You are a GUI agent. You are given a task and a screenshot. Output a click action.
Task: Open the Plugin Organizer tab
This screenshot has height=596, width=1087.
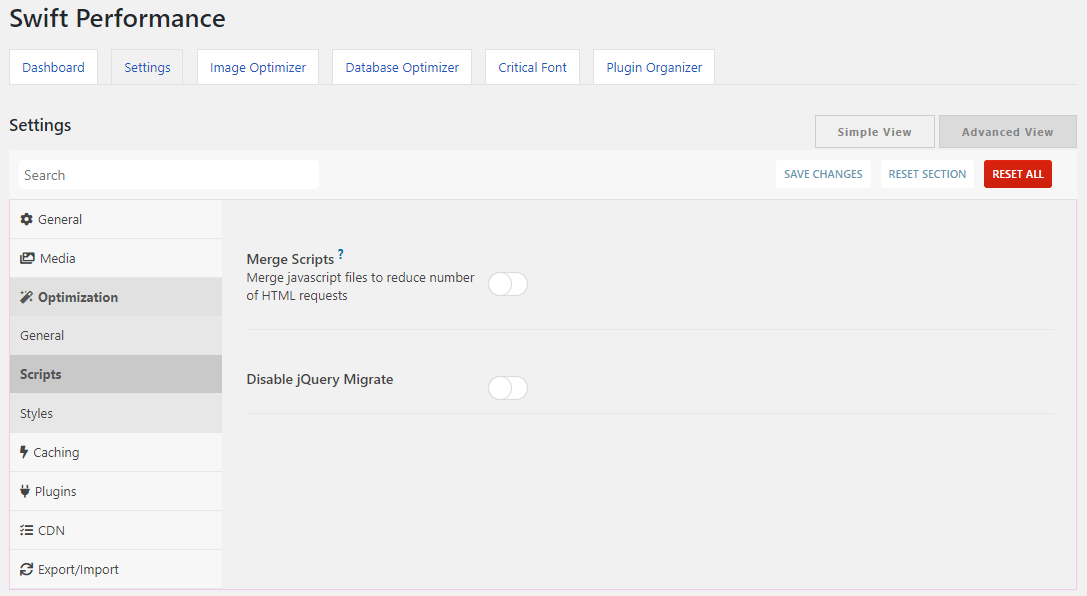pyautogui.click(x=654, y=67)
